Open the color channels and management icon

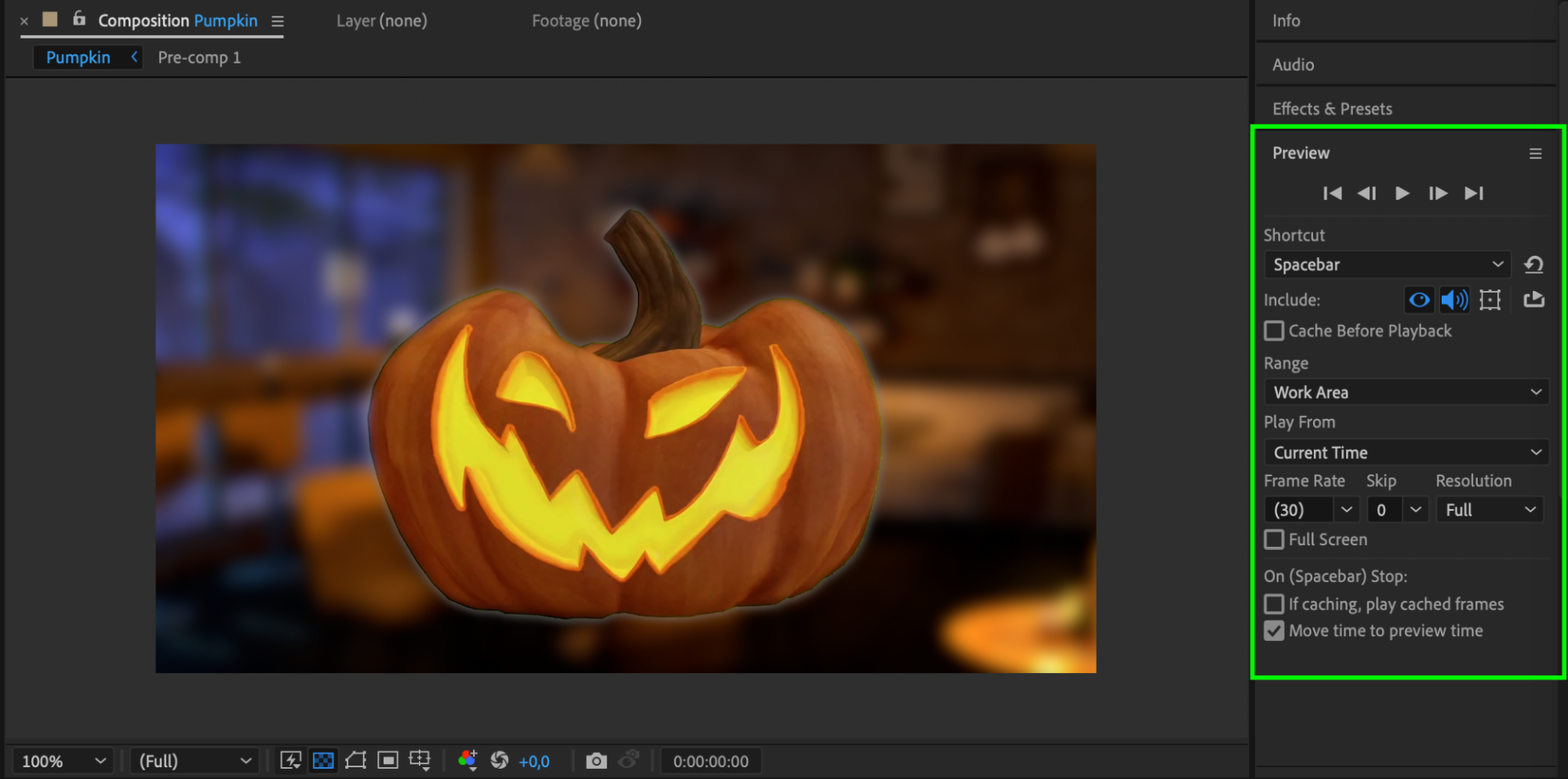coord(467,760)
